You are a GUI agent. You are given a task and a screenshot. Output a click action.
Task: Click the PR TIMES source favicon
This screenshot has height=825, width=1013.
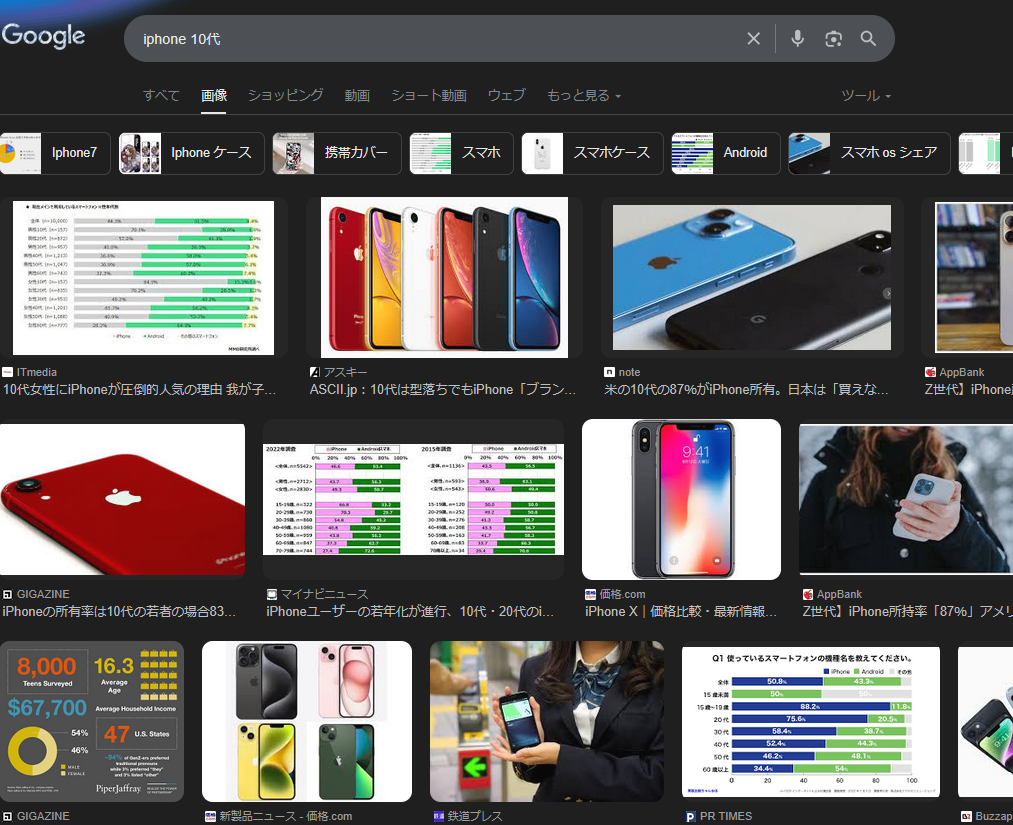coord(690,816)
